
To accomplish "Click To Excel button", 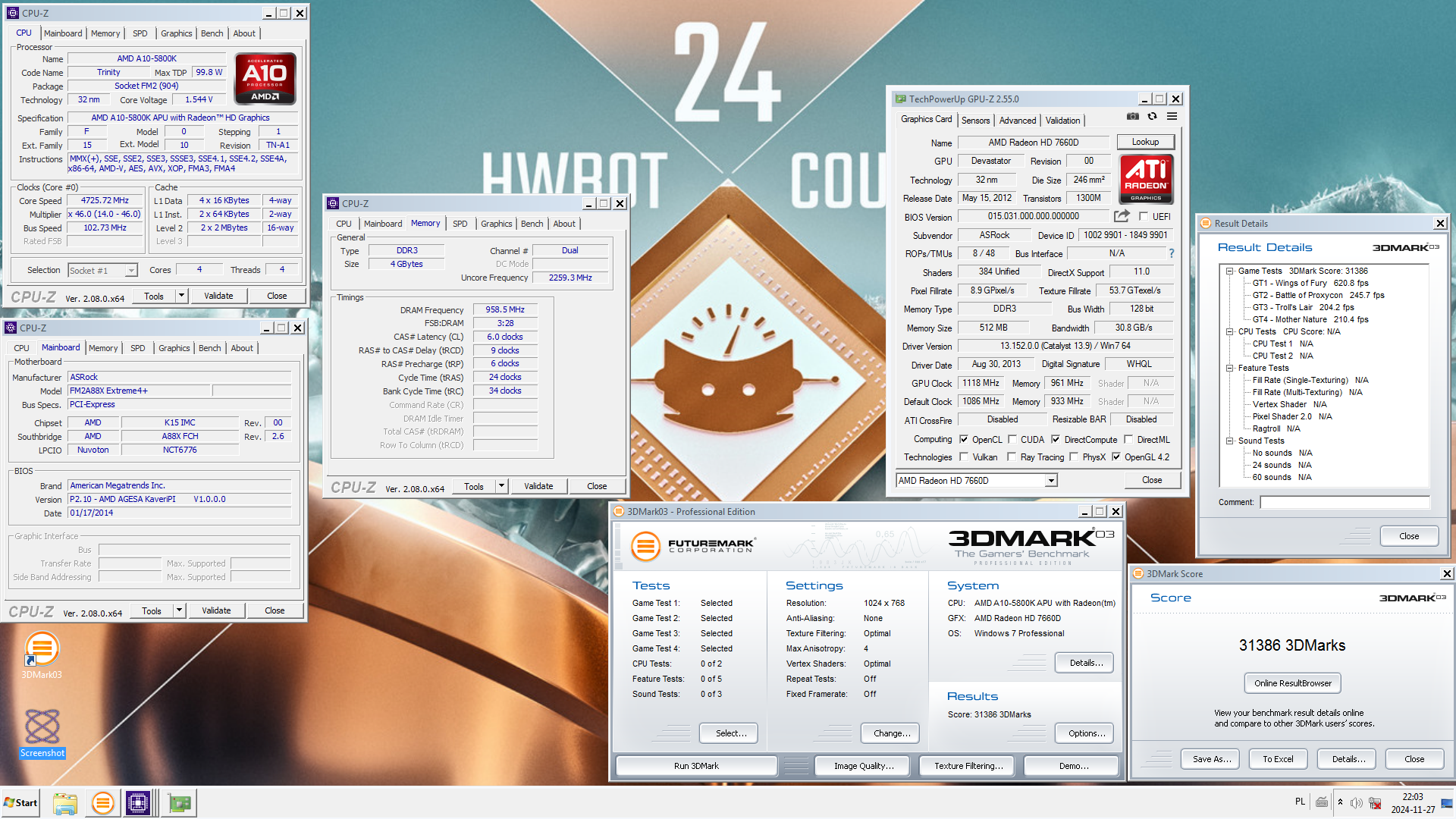I will coord(1278,759).
